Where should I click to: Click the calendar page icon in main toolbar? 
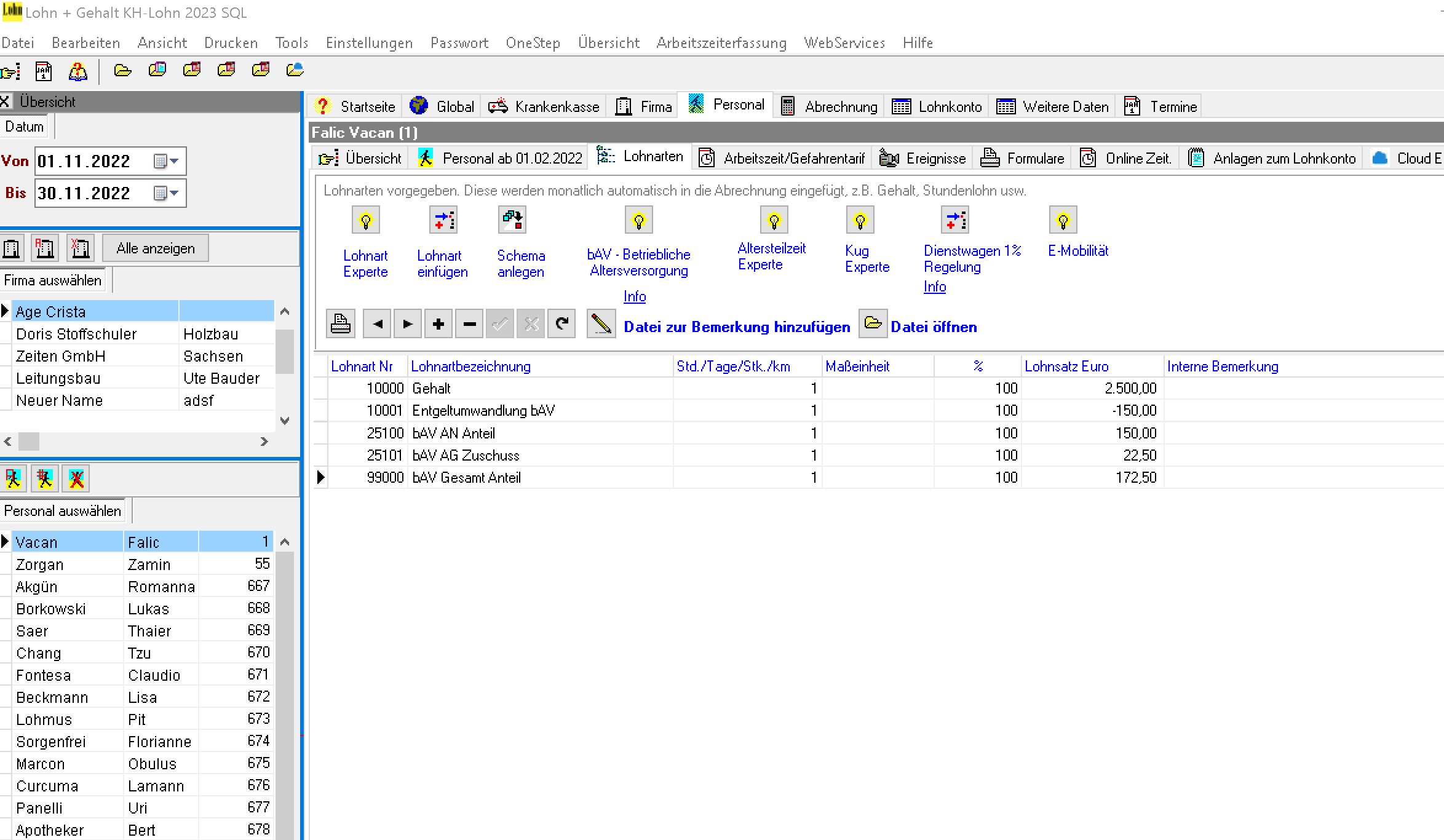pyautogui.click(x=44, y=71)
